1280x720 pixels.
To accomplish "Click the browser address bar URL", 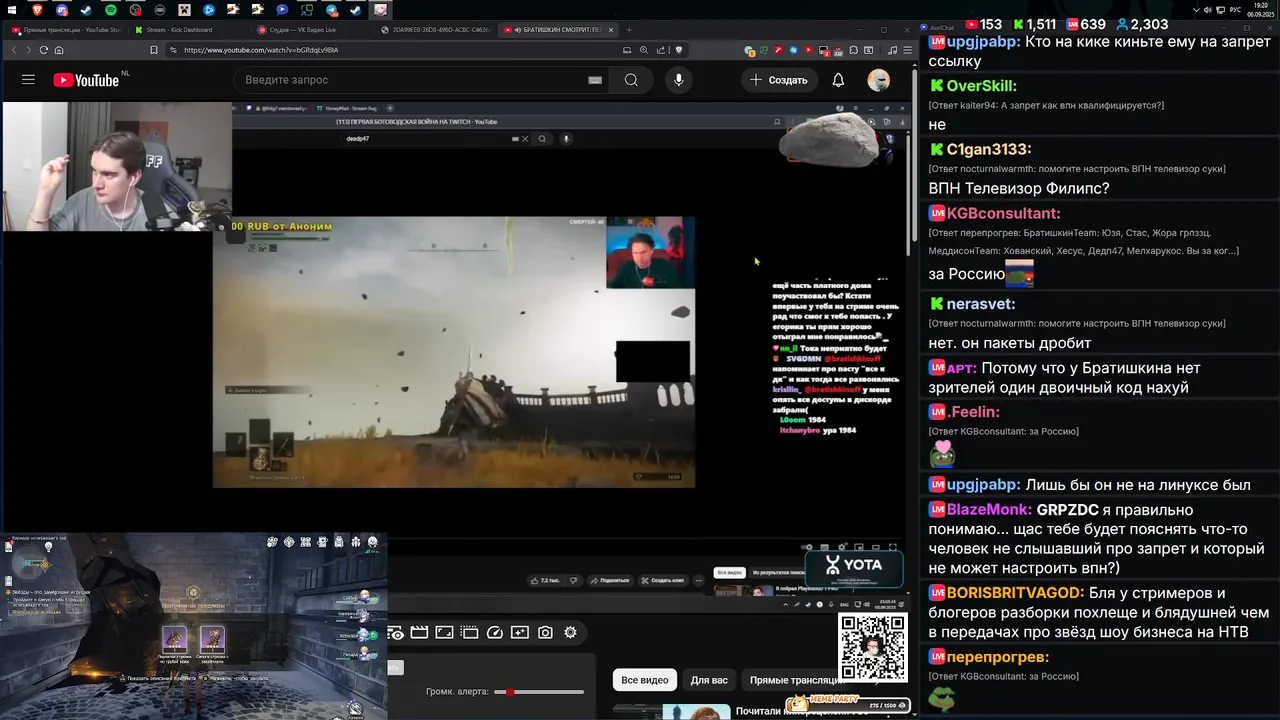I will (x=261, y=50).
